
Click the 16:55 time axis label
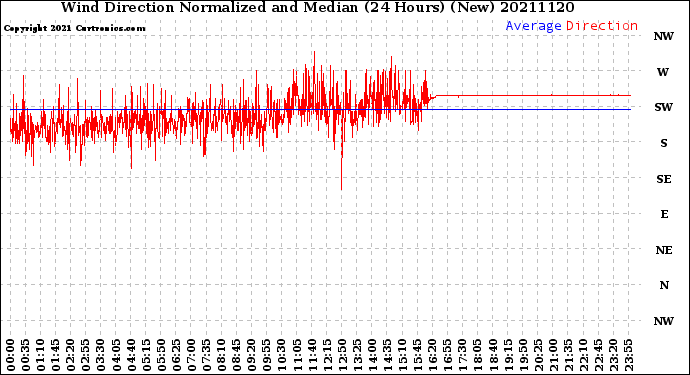pyautogui.click(x=448, y=355)
